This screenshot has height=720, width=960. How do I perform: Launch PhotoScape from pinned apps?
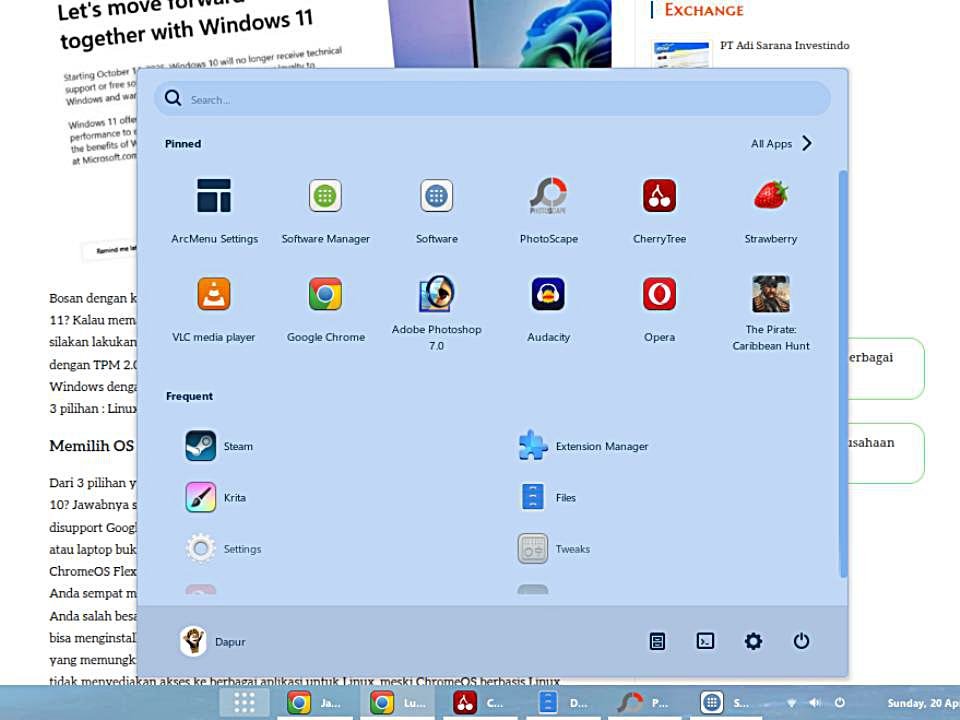pos(549,211)
